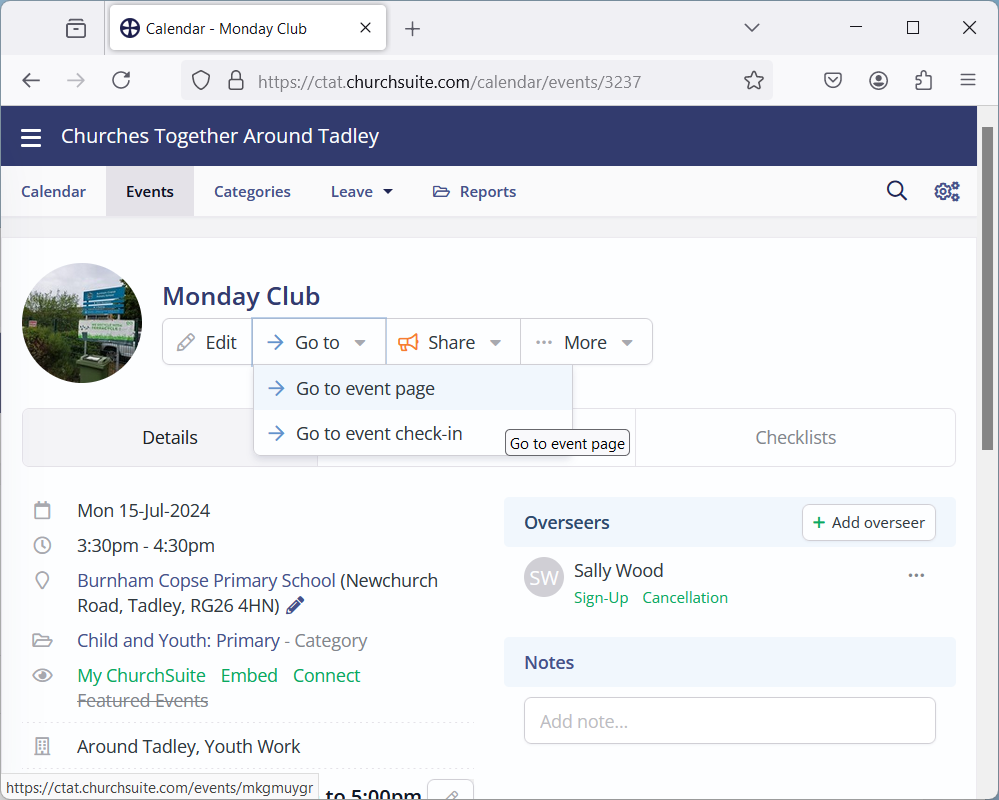Click the pencil icon beside the location address

[295, 605]
